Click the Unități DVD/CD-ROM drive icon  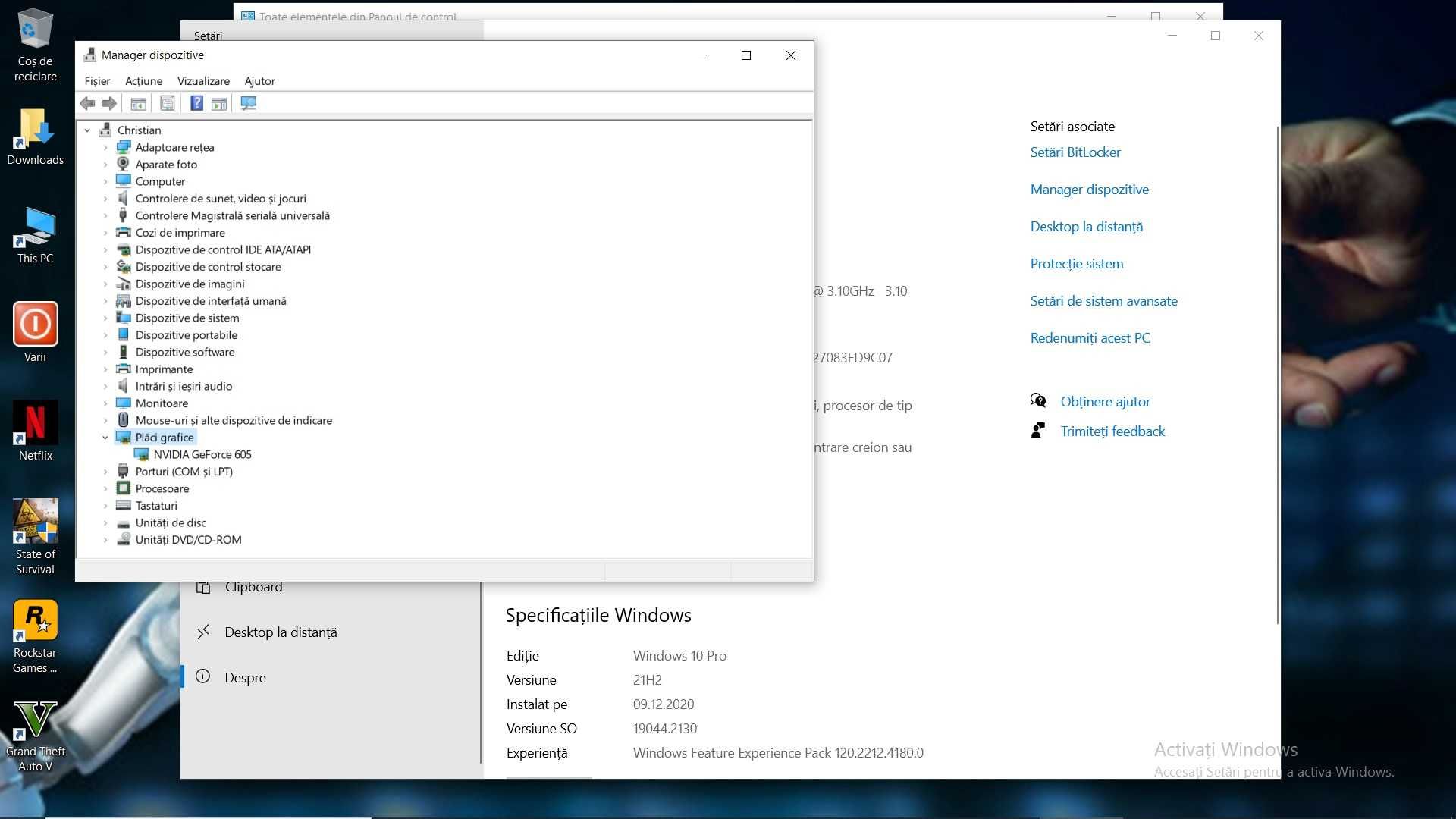123,540
